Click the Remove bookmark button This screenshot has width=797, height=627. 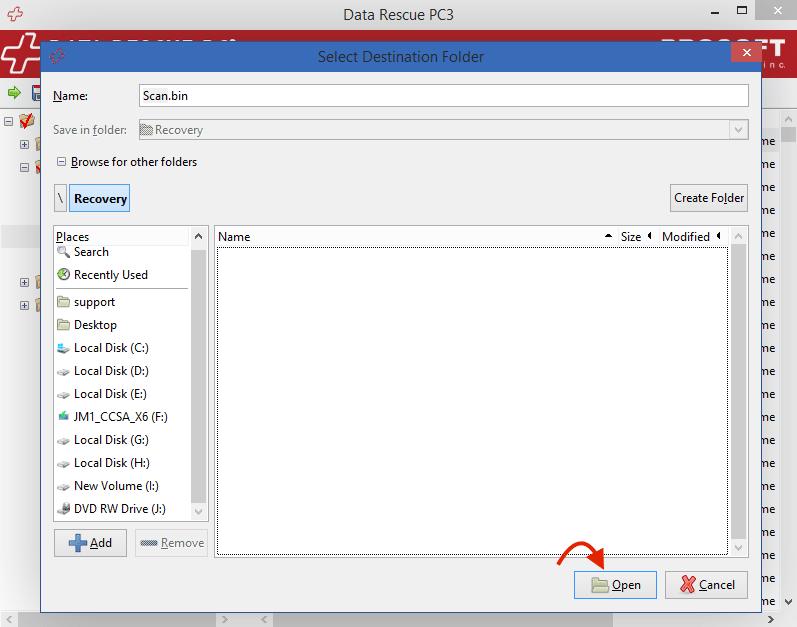(x=172, y=543)
